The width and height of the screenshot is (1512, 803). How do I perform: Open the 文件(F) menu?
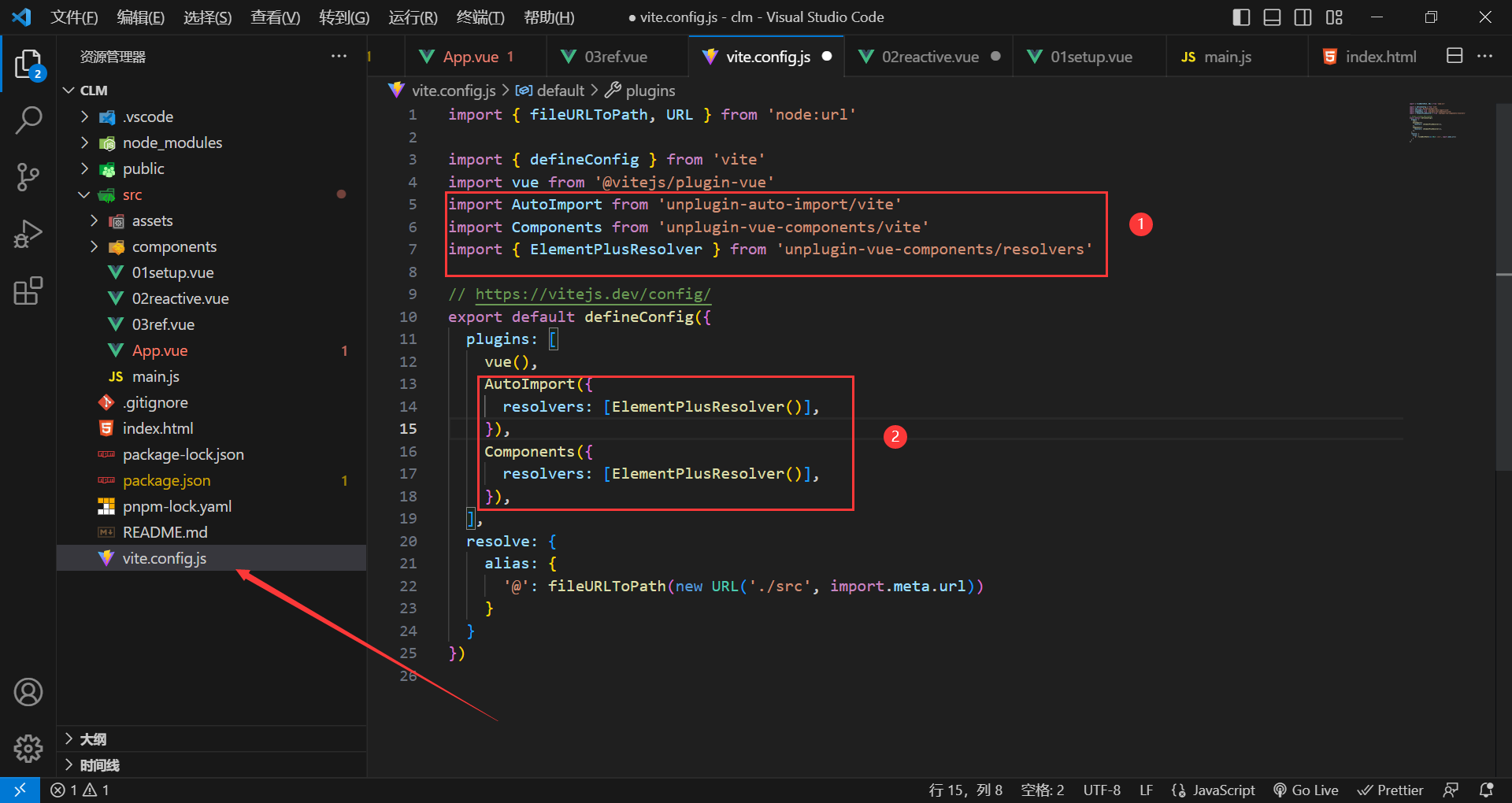pyautogui.click(x=73, y=17)
